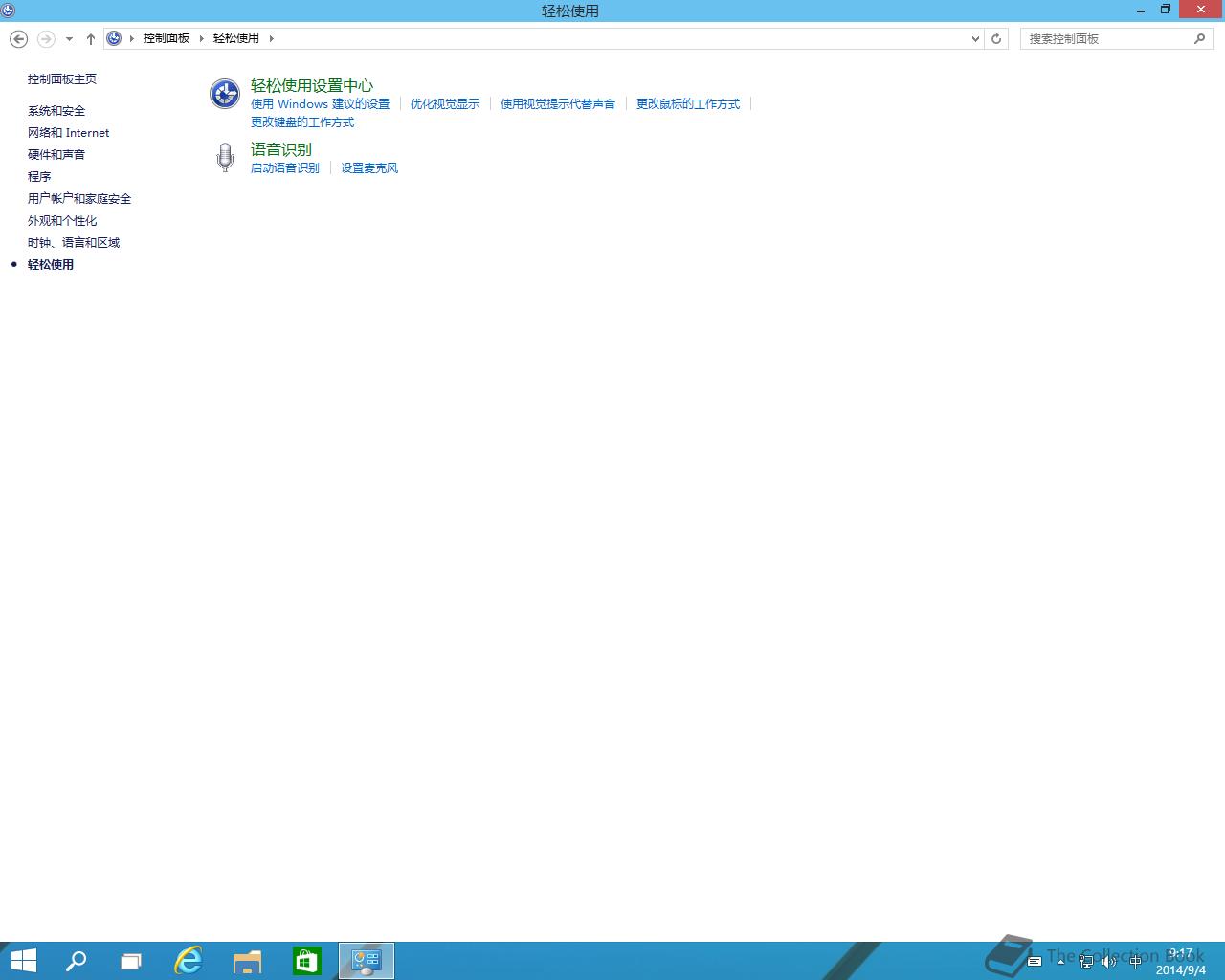Select 轻松使用 in the sidebar
Image resolution: width=1225 pixels, height=980 pixels.
[x=51, y=265]
